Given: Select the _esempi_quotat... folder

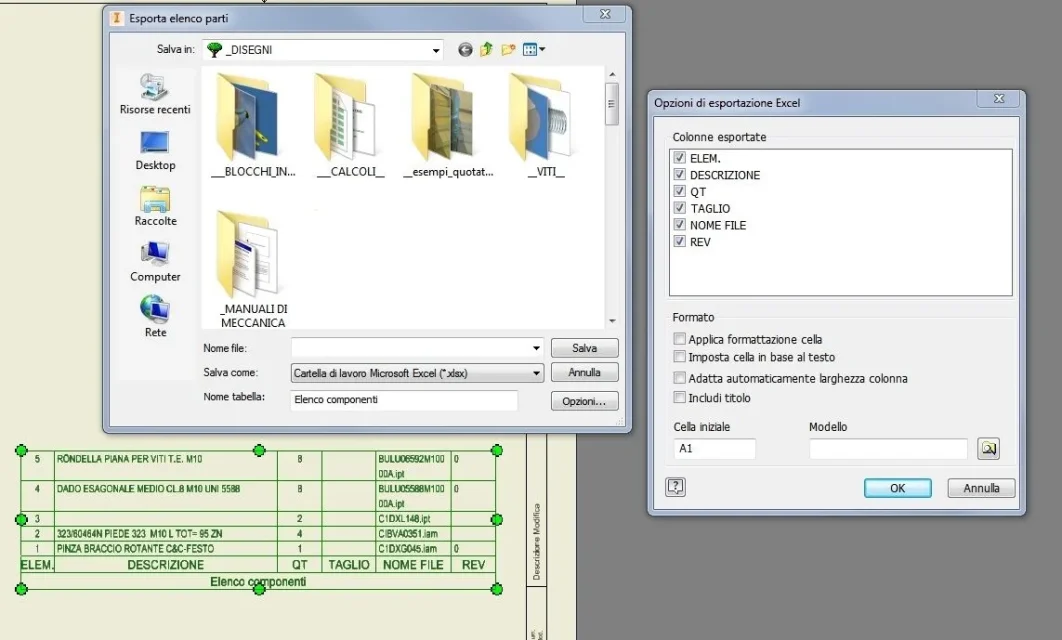Looking at the screenshot, I should (x=448, y=127).
